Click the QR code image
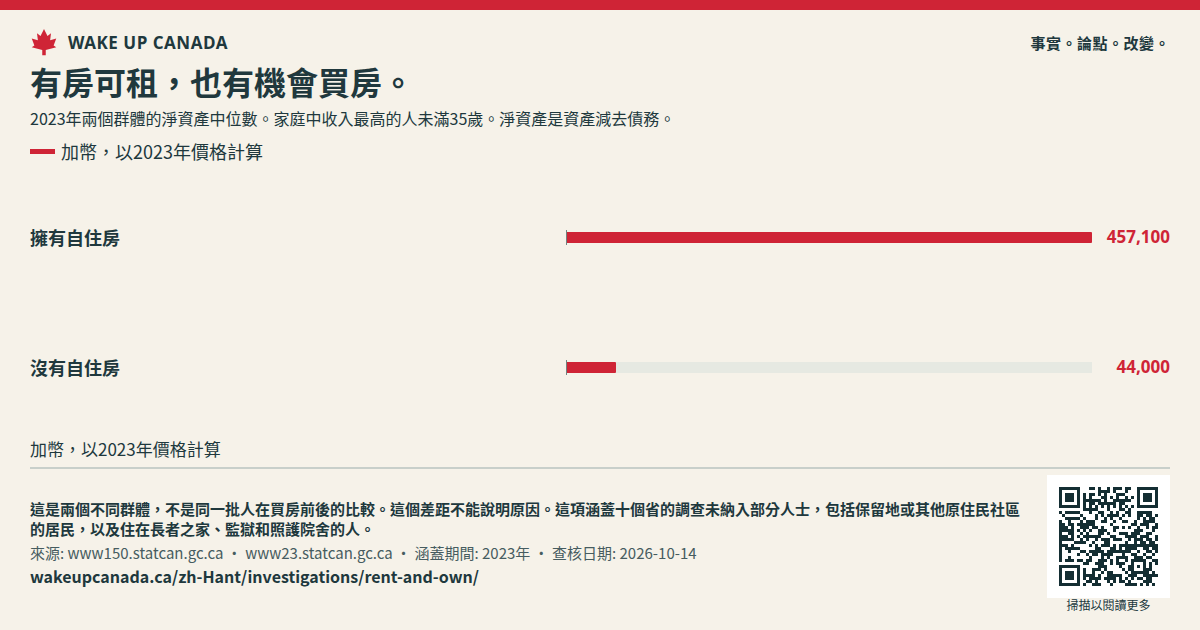The height and width of the screenshot is (630, 1200). coord(1108,537)
